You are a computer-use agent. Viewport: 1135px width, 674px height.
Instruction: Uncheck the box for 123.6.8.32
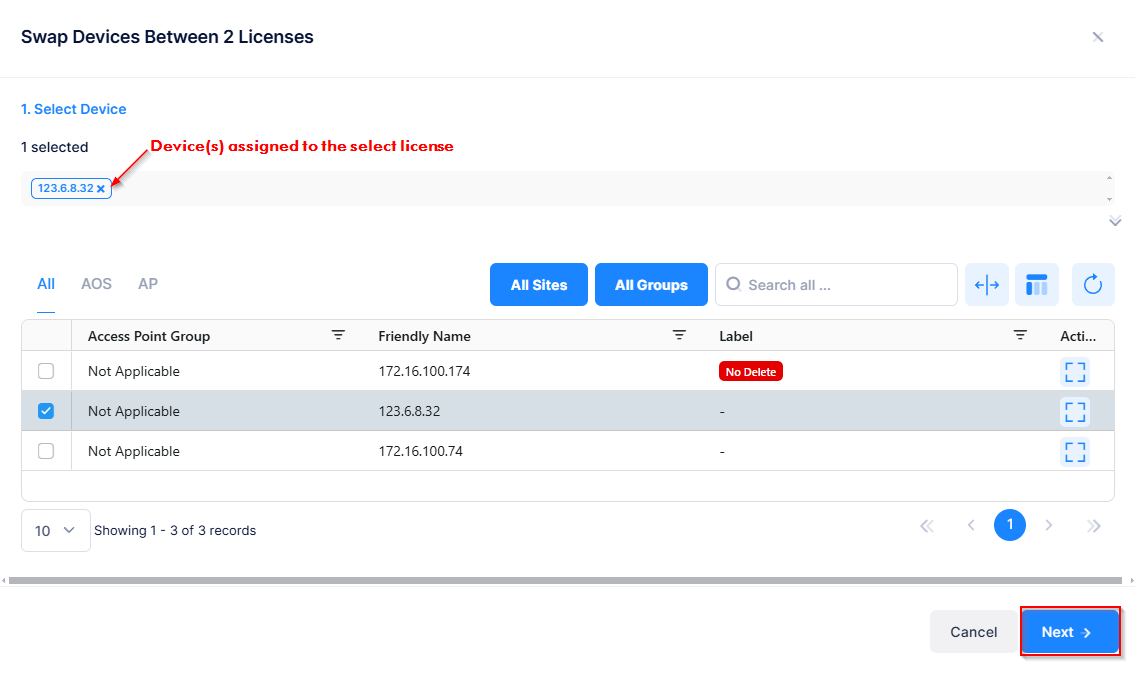[x=46, y=411]
